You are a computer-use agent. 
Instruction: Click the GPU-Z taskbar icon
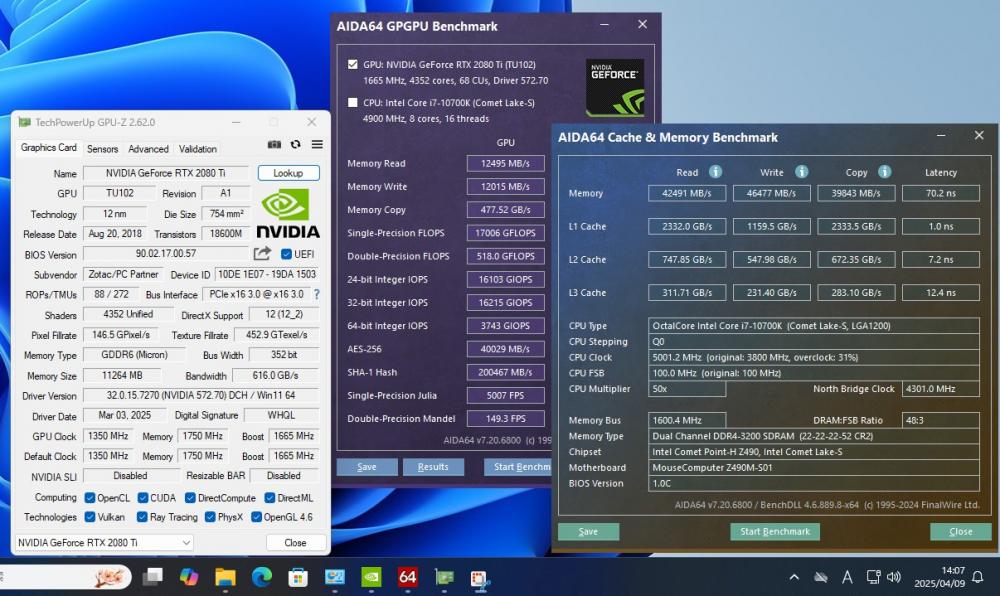[444, 578]
